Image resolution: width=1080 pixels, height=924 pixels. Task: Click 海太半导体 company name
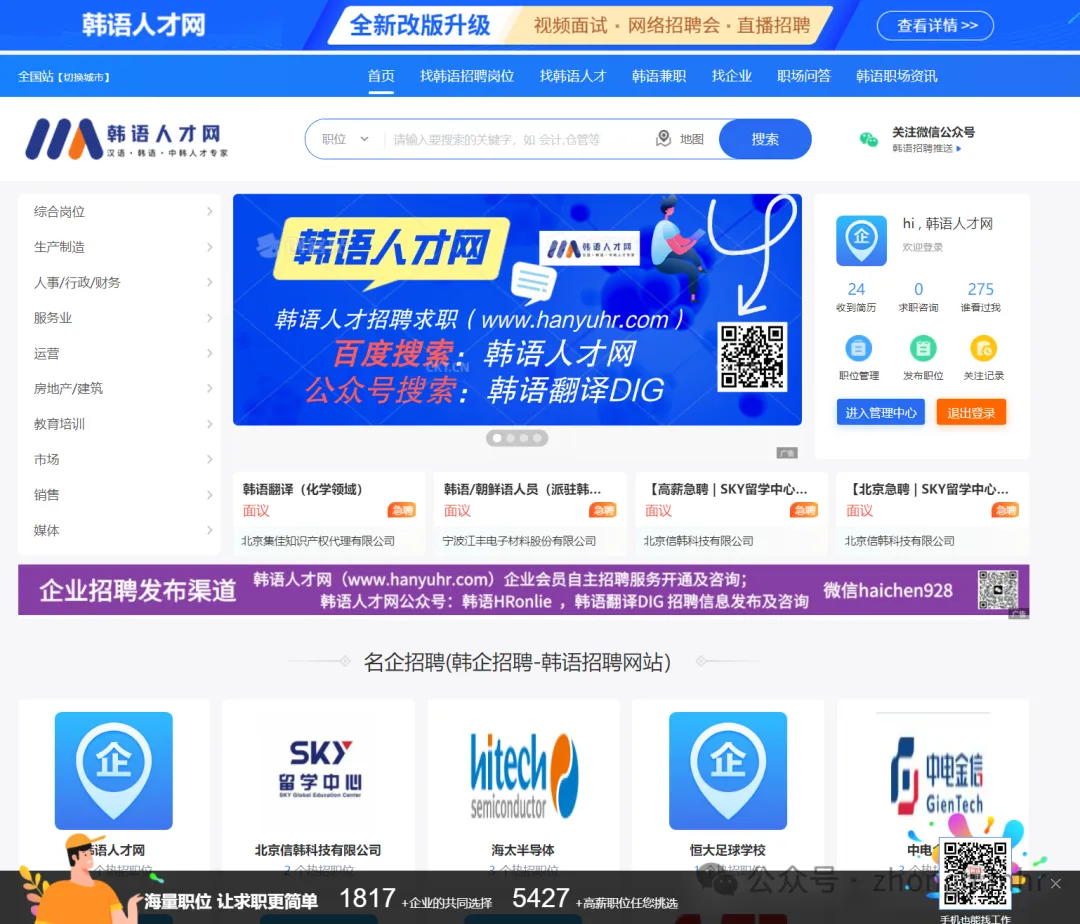pos(523,850)
